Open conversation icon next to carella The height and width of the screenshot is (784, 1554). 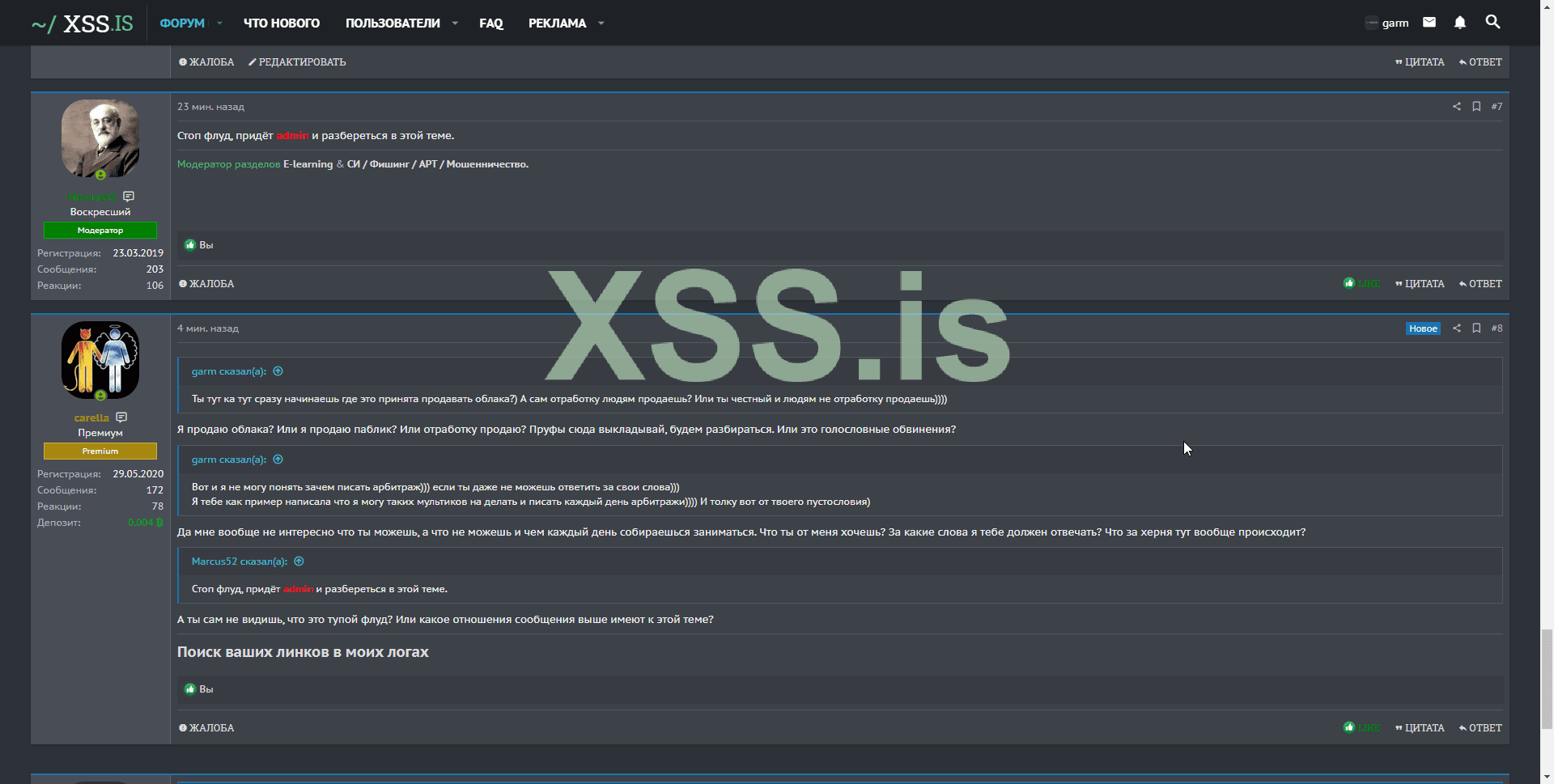pyautogui.click(x=121, y=417)
